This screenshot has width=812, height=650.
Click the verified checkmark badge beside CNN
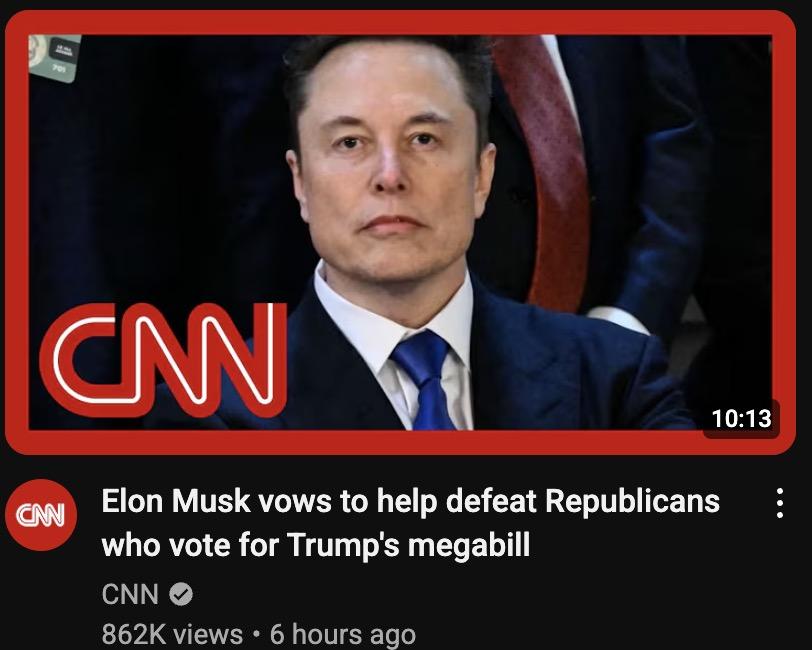(181, 594)
